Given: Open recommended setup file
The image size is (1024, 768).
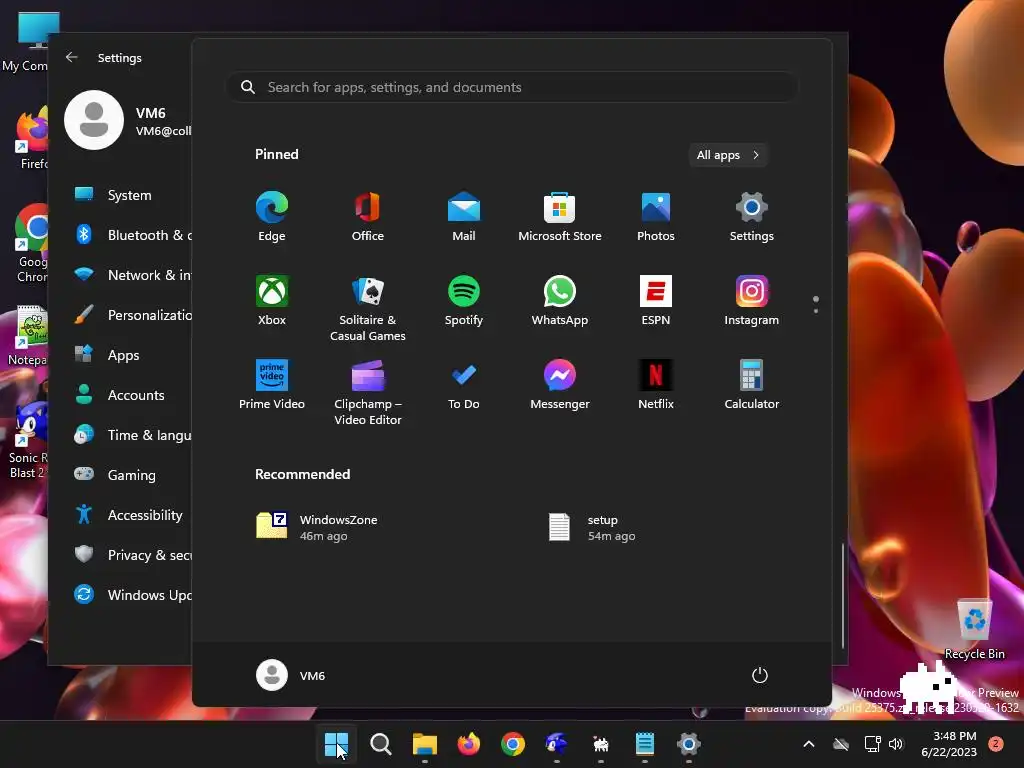Looking at the screenshot, I should point(591,528).
